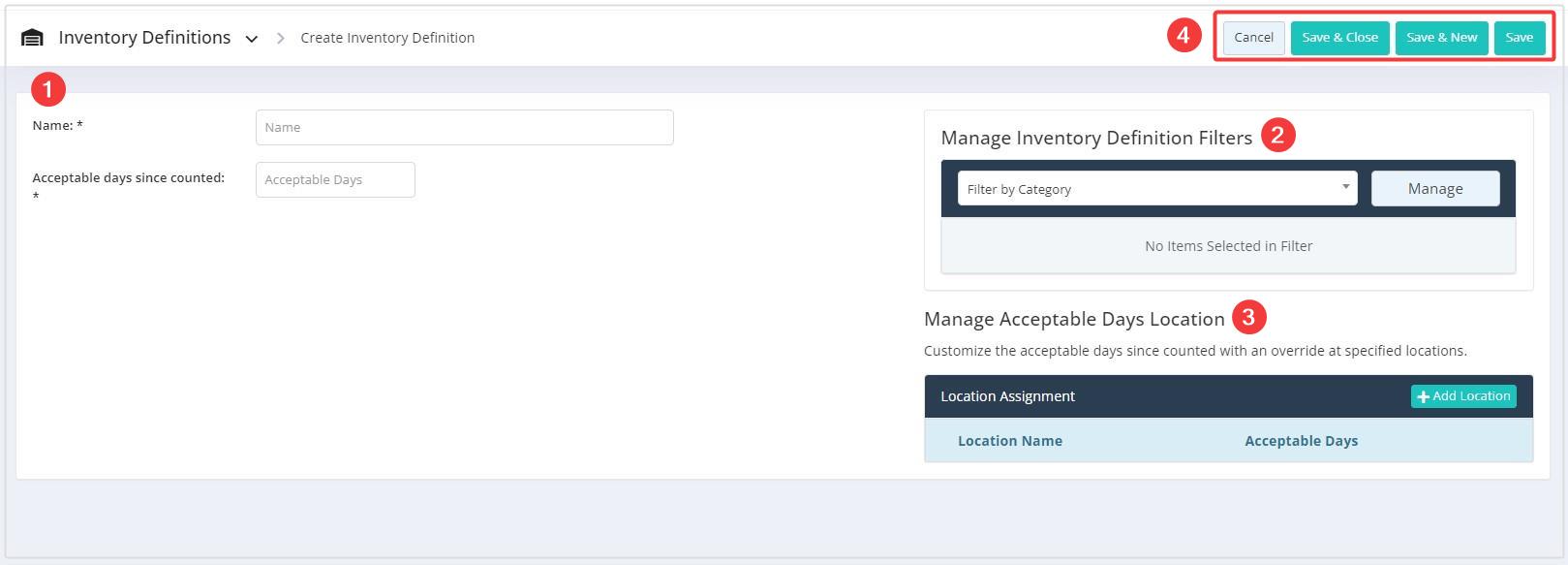
Task: Click the red number 1 badge
Action: pos(48,90)
